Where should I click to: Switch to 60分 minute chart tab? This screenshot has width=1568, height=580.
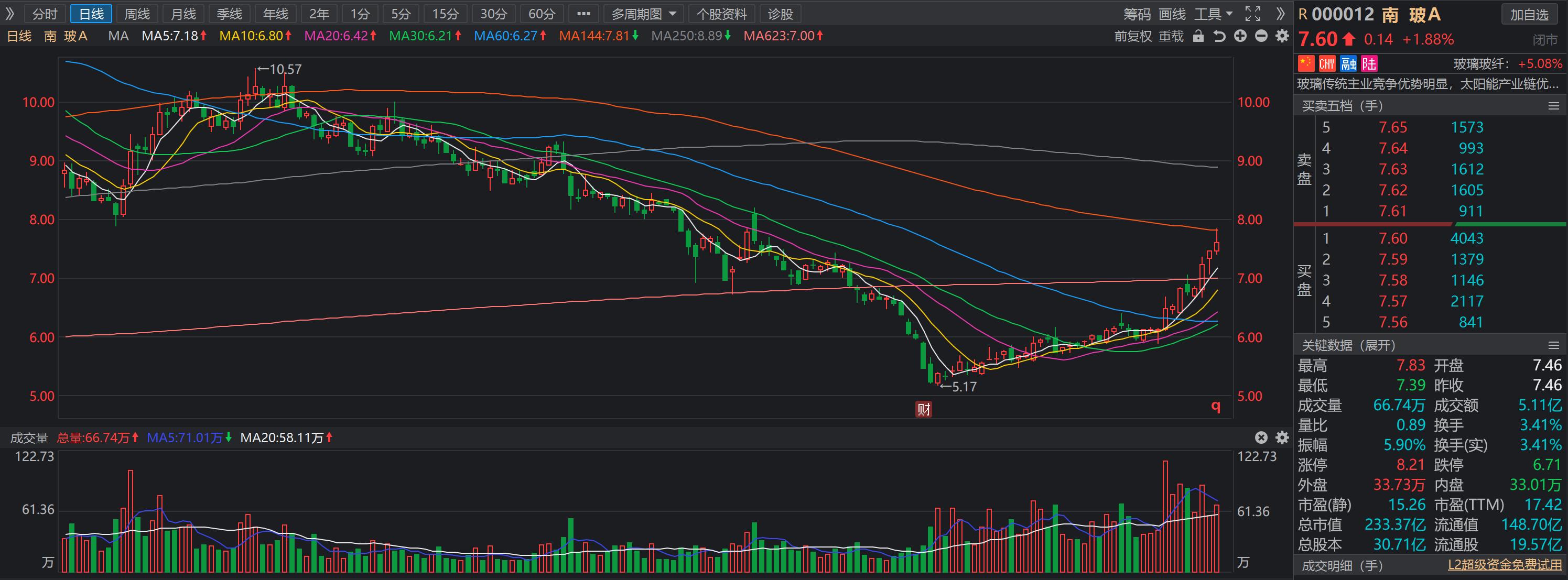coord(541,14)
